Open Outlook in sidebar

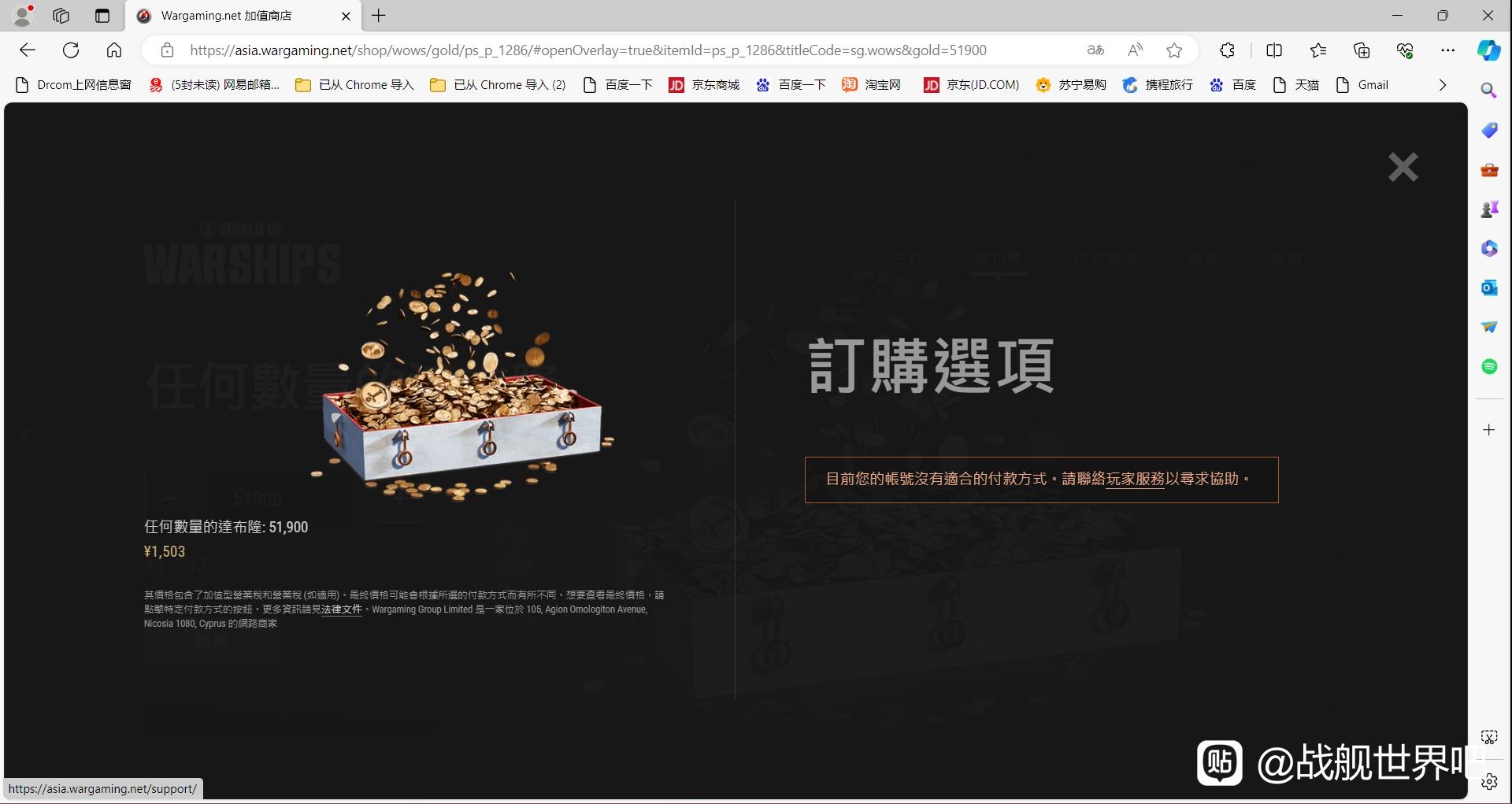[1488, 287]
